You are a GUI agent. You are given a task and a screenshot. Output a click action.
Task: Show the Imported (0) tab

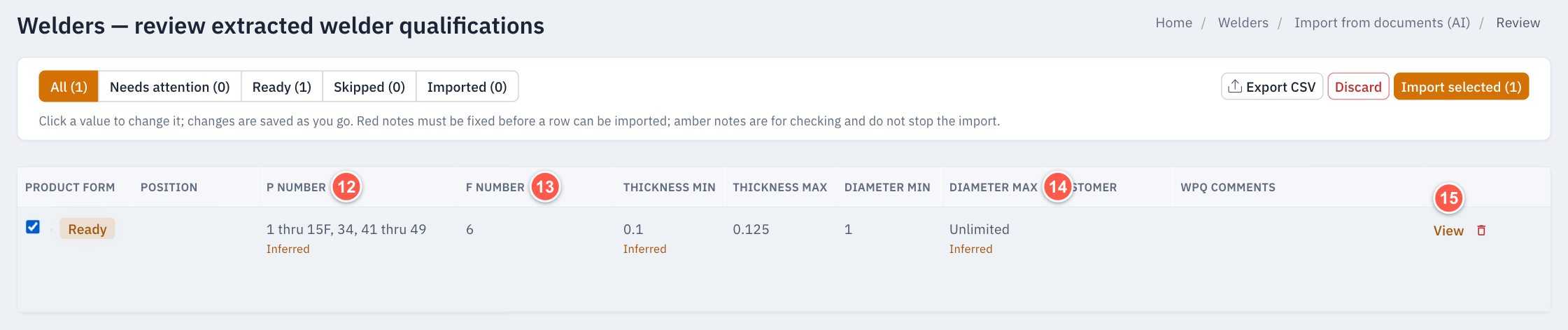click(x=467, y=87)
